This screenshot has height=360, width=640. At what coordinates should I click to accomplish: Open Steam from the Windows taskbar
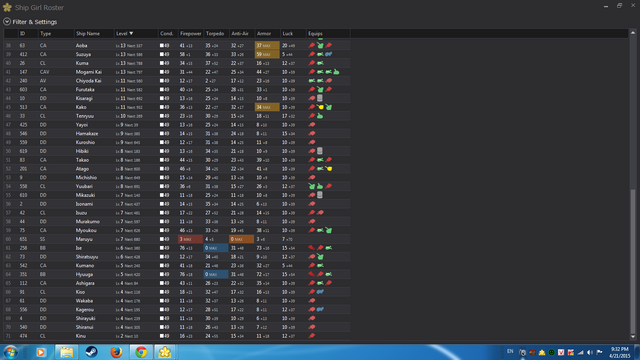click(x=91, y=352)
